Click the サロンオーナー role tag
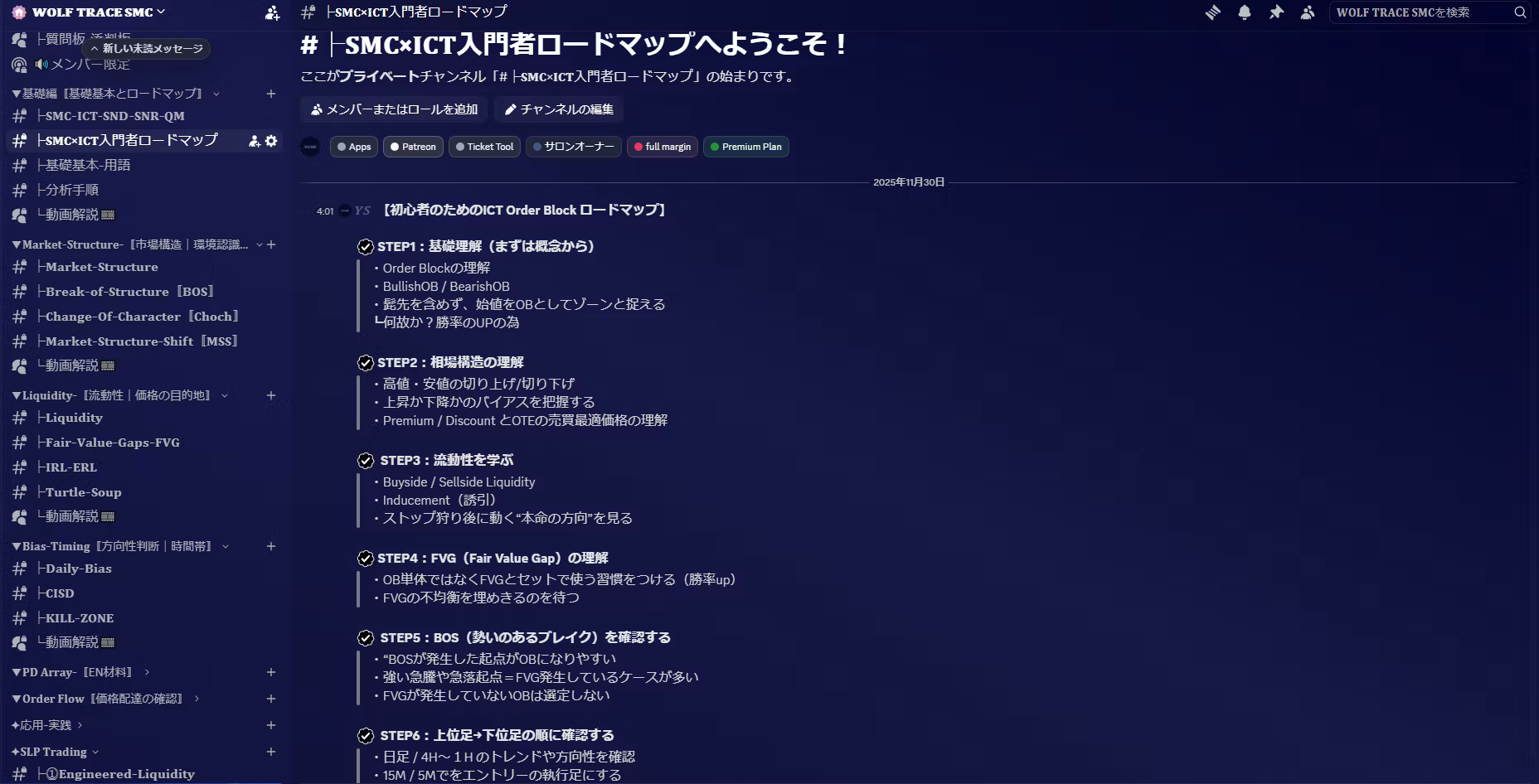Viewport: 1539px width, 784px height. point(574,147)
